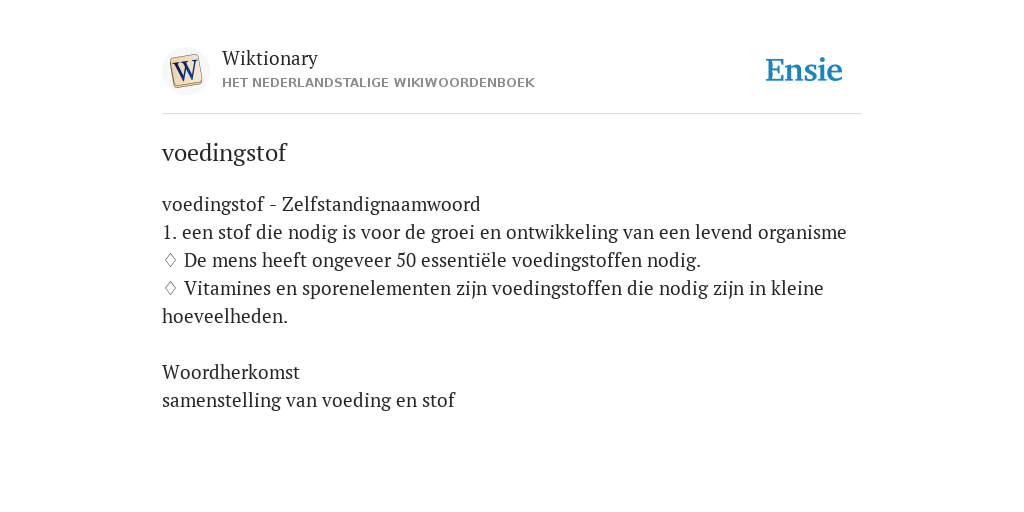Viewport: 1024px width, 512px height.
Task: Click the Wiktionary source title
Action: [270, 58]
